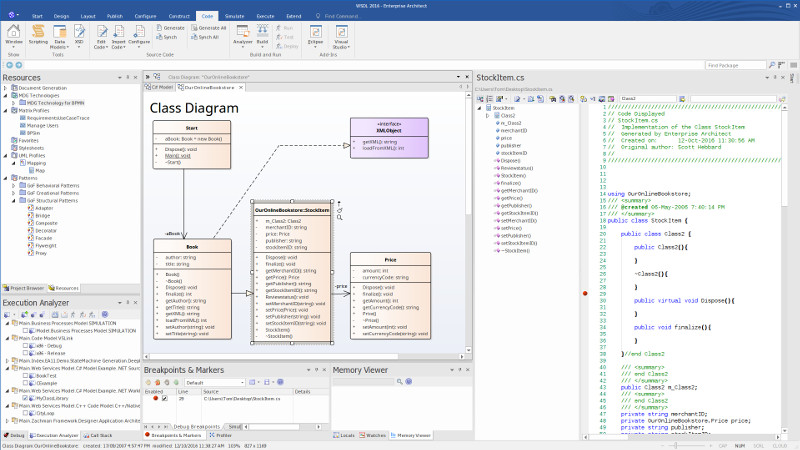Image resolution: width=800 pixels, height=450 pixels.
Task: Open the Visual Studio add-in icon
Action: click(341, 37)
